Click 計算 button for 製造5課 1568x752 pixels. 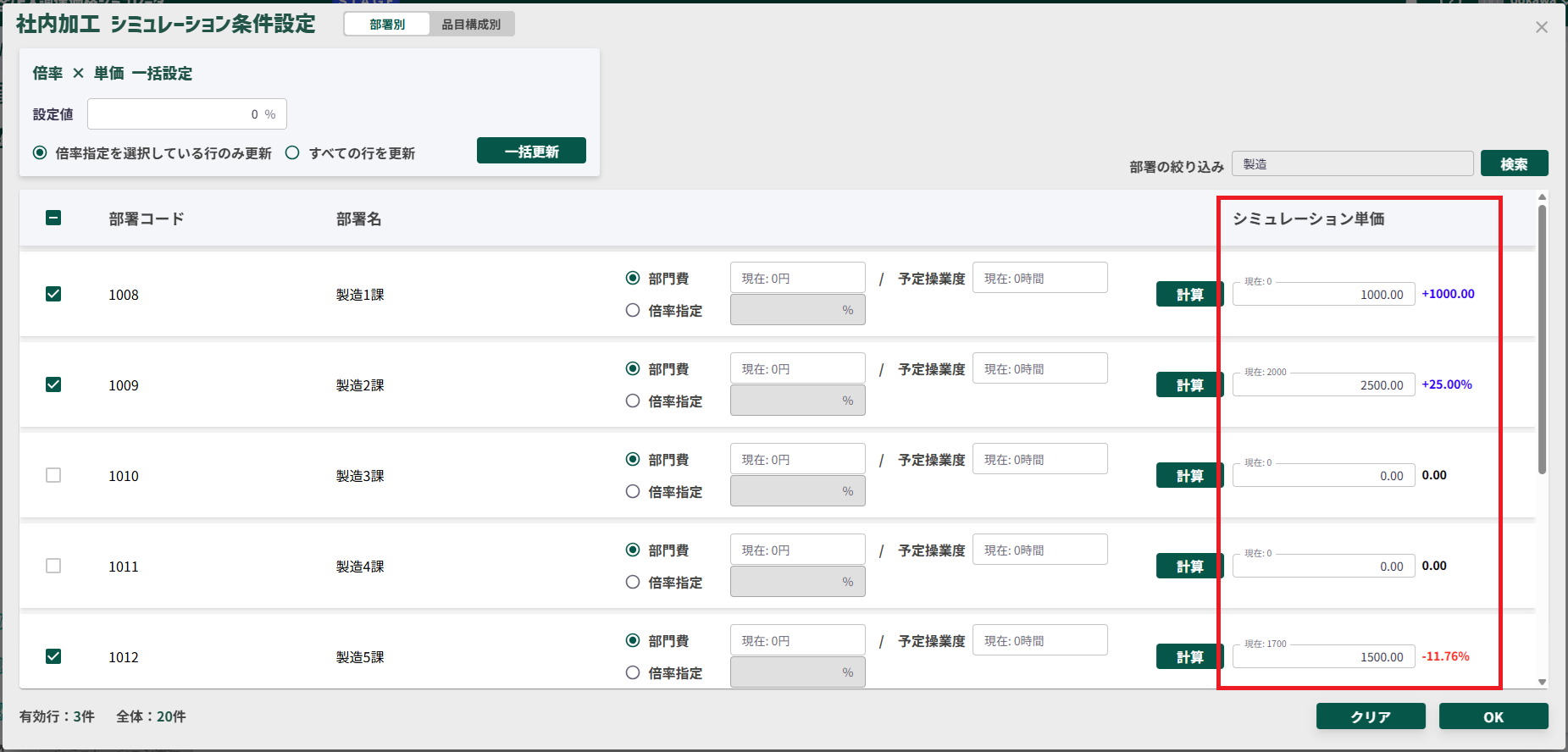1188,656
